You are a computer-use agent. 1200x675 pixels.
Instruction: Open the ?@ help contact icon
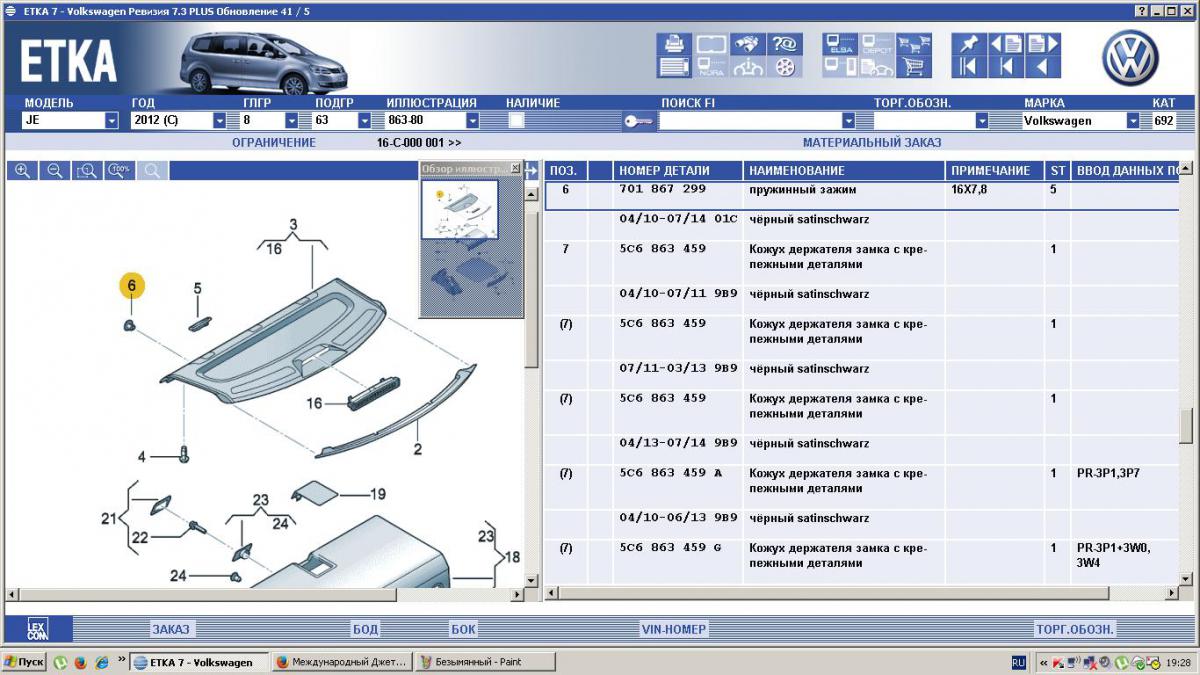click(784, 45)
